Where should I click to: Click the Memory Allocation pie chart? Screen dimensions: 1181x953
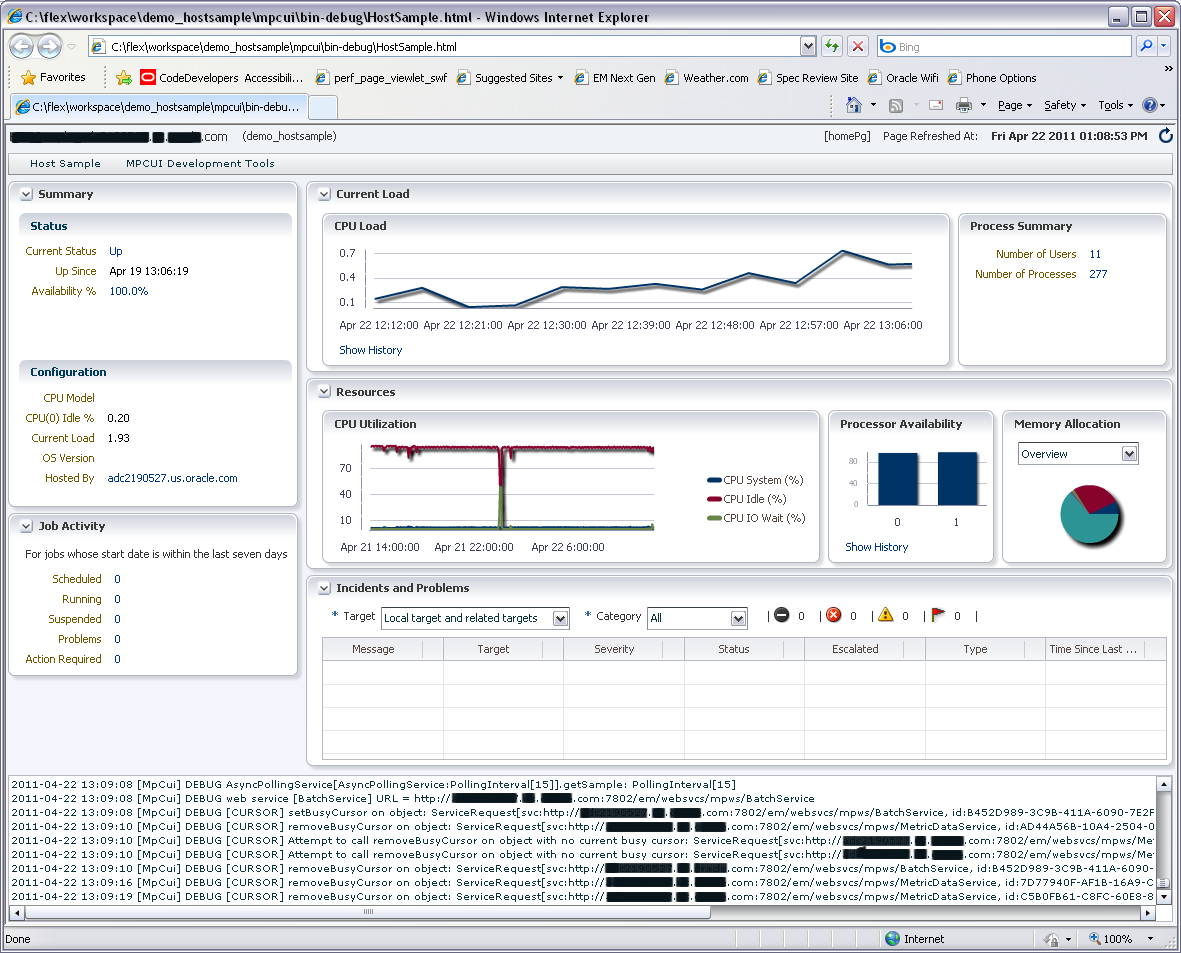click(1090, 515)
